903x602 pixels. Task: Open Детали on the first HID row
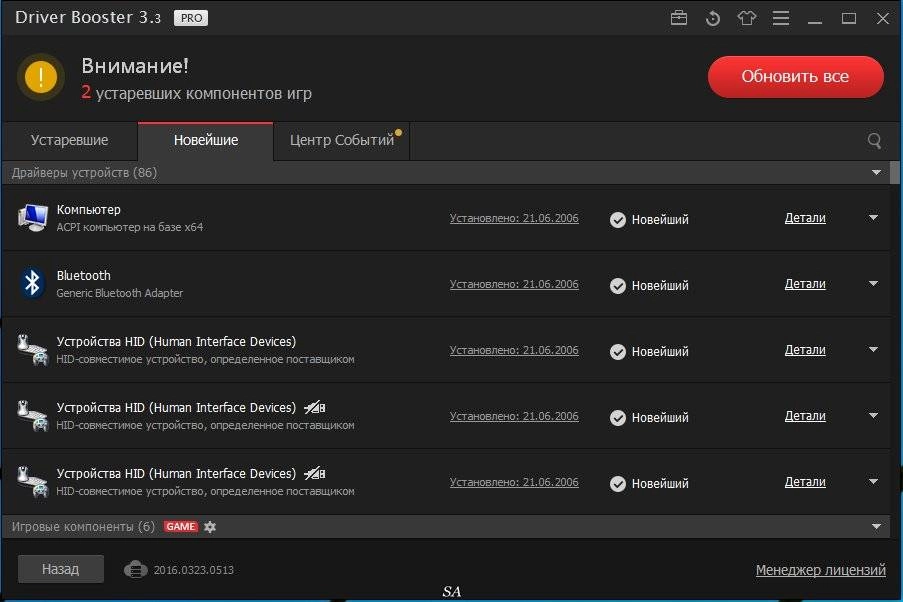805,350
